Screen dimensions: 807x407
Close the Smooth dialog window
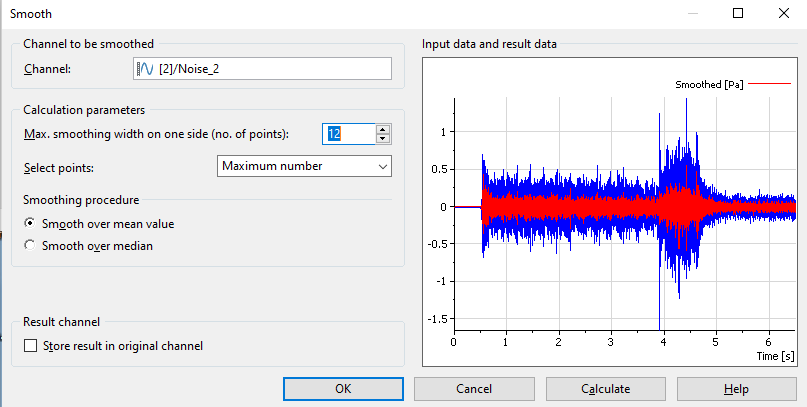click(x=783, y=14)
